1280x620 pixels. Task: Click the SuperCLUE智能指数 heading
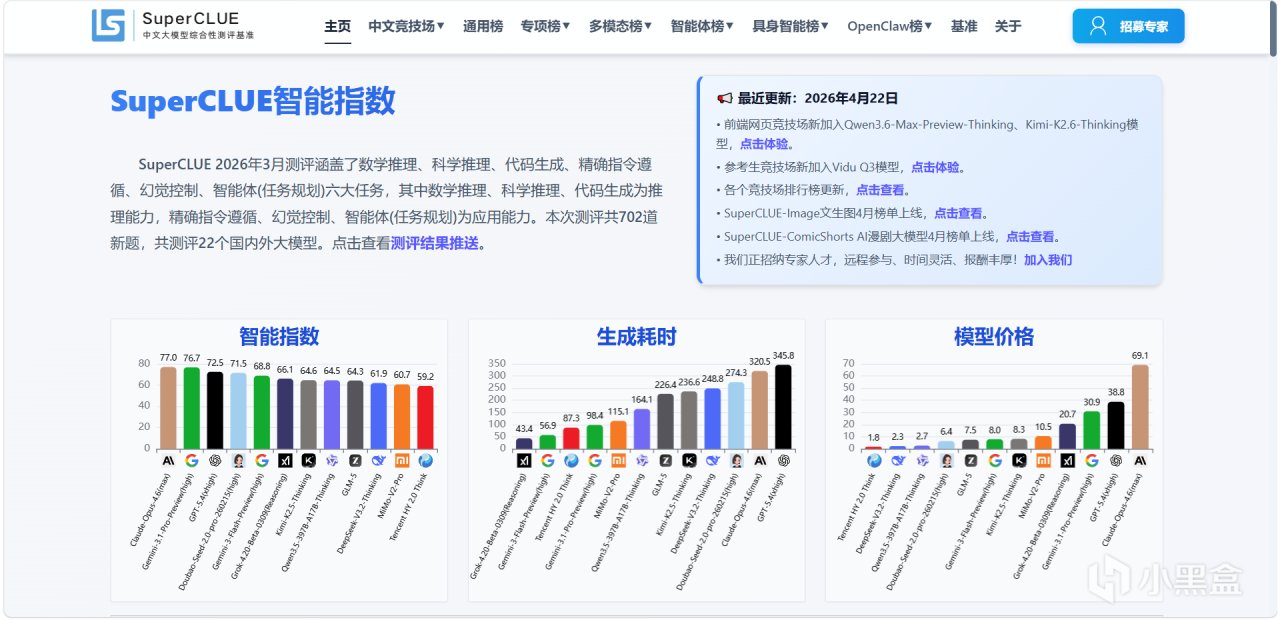tap(253, 101)
